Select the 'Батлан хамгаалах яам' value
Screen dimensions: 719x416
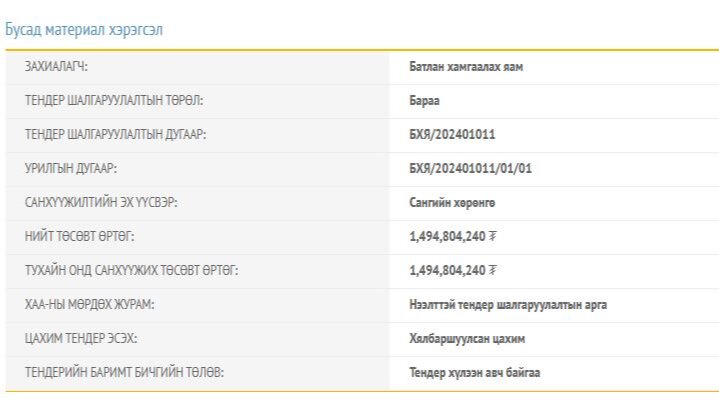click(x=466, y=66)
